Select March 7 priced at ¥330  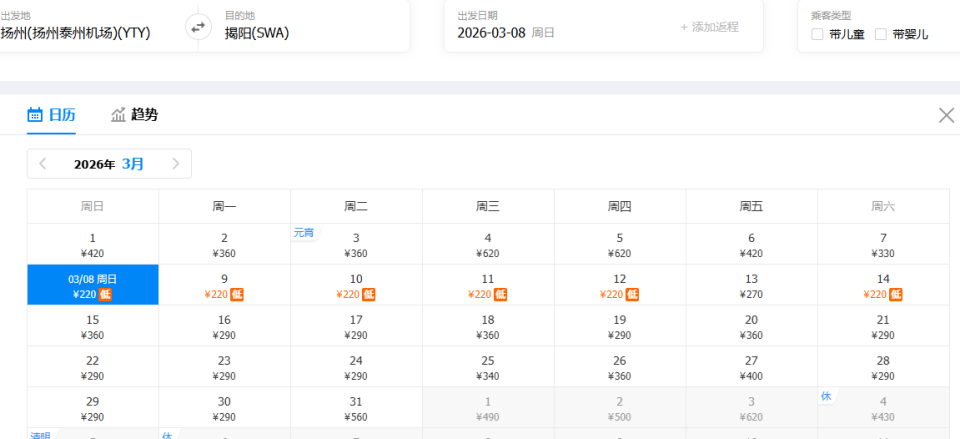883,244
